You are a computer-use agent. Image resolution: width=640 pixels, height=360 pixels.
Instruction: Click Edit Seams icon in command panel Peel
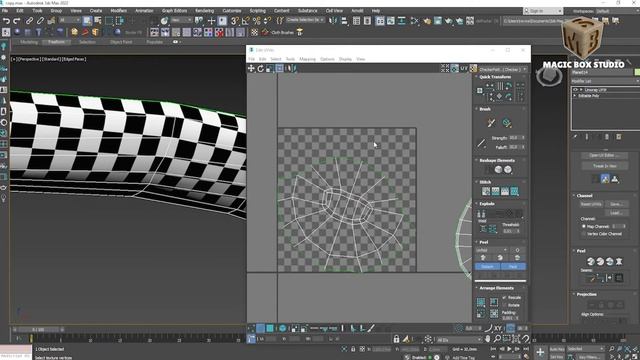click(591, 278)
